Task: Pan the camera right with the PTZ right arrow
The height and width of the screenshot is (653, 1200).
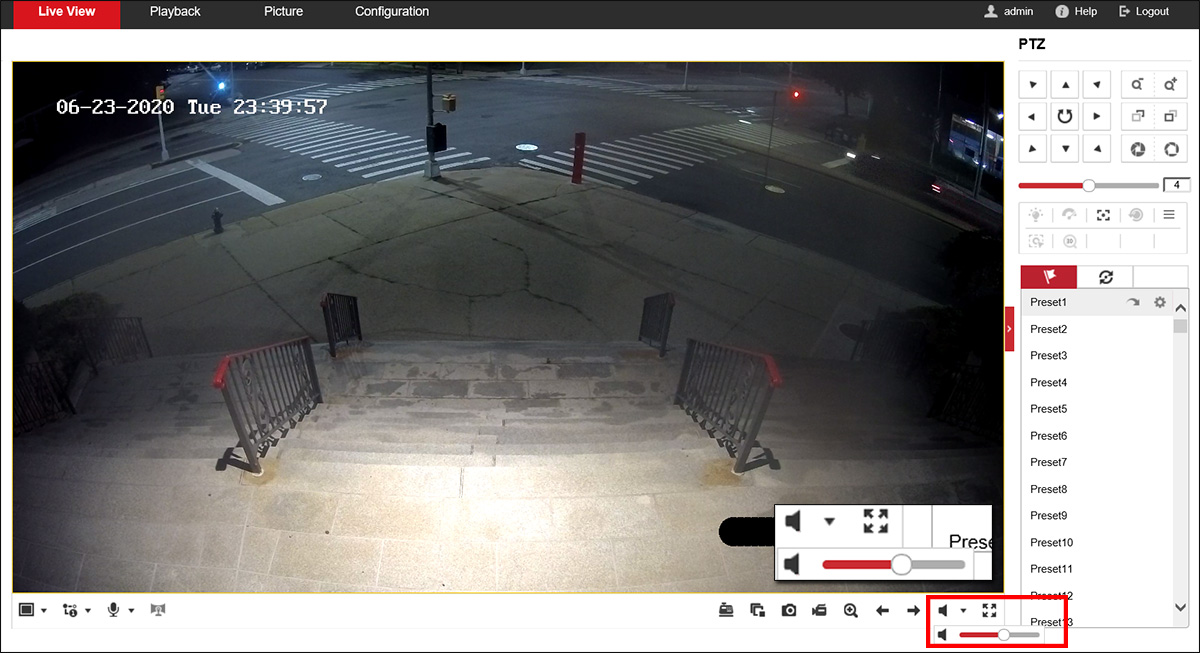Action: 1097,117
